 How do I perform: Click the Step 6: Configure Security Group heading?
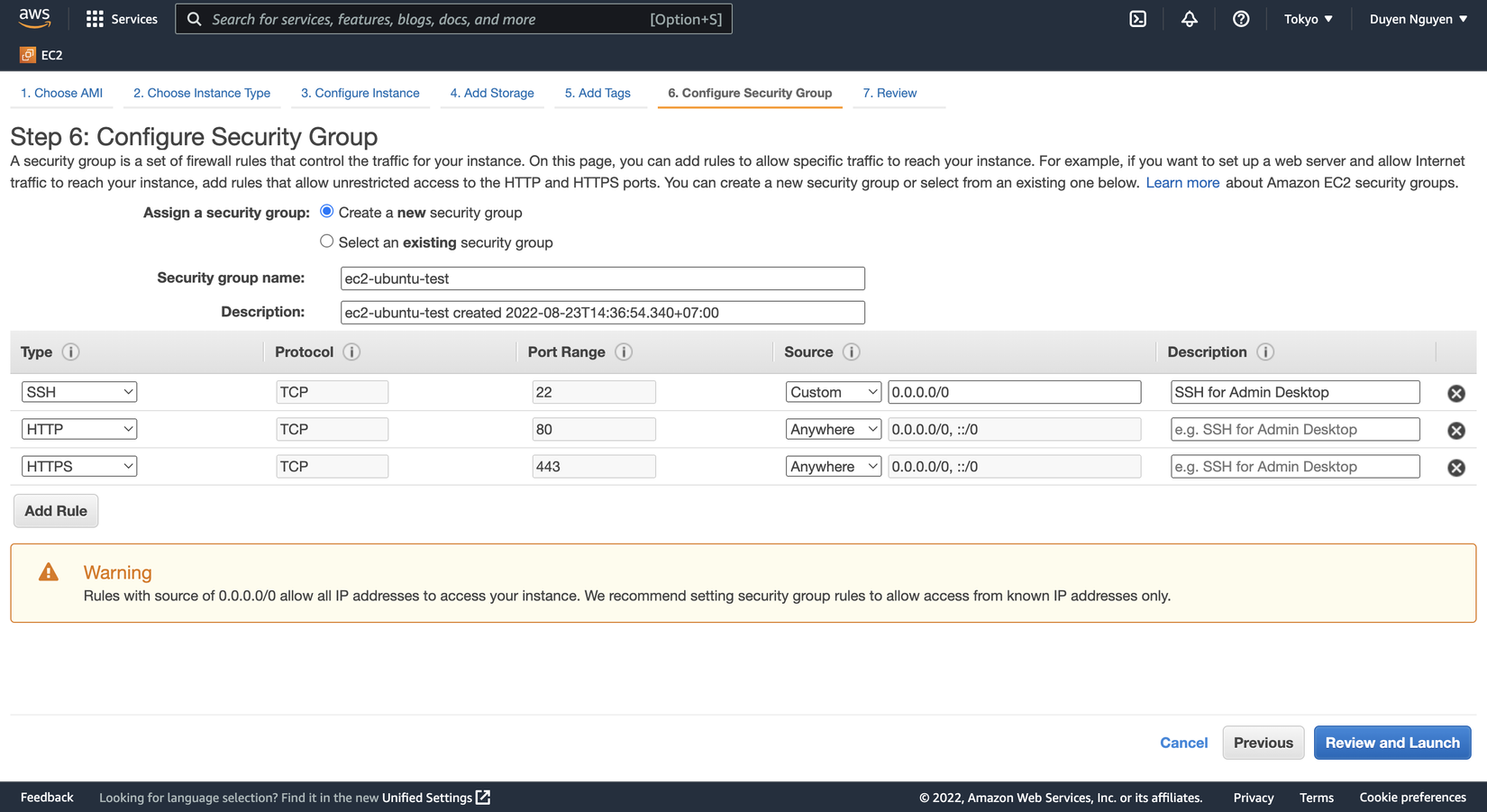click(x=194, y=137)
